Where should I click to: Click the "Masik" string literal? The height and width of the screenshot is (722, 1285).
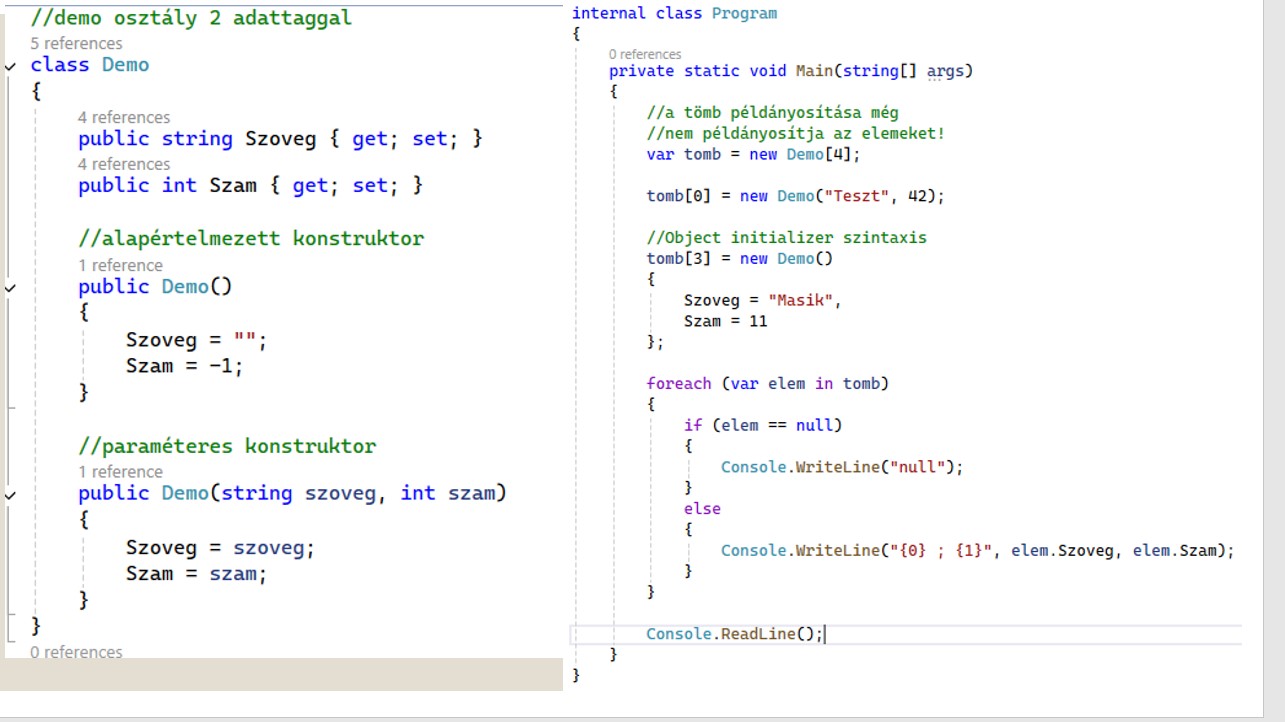[804, 300]
